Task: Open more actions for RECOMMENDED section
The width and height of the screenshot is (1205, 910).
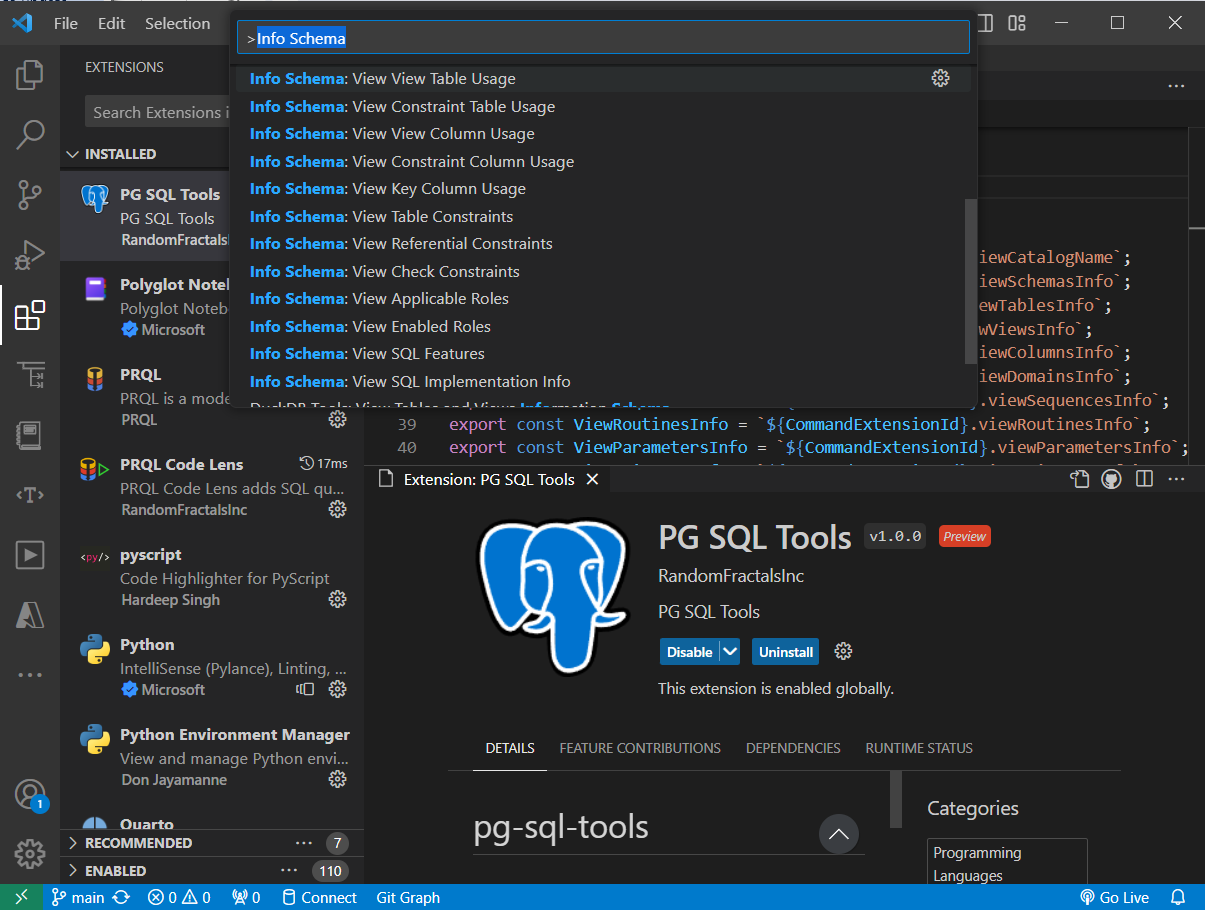Action: 304,843
